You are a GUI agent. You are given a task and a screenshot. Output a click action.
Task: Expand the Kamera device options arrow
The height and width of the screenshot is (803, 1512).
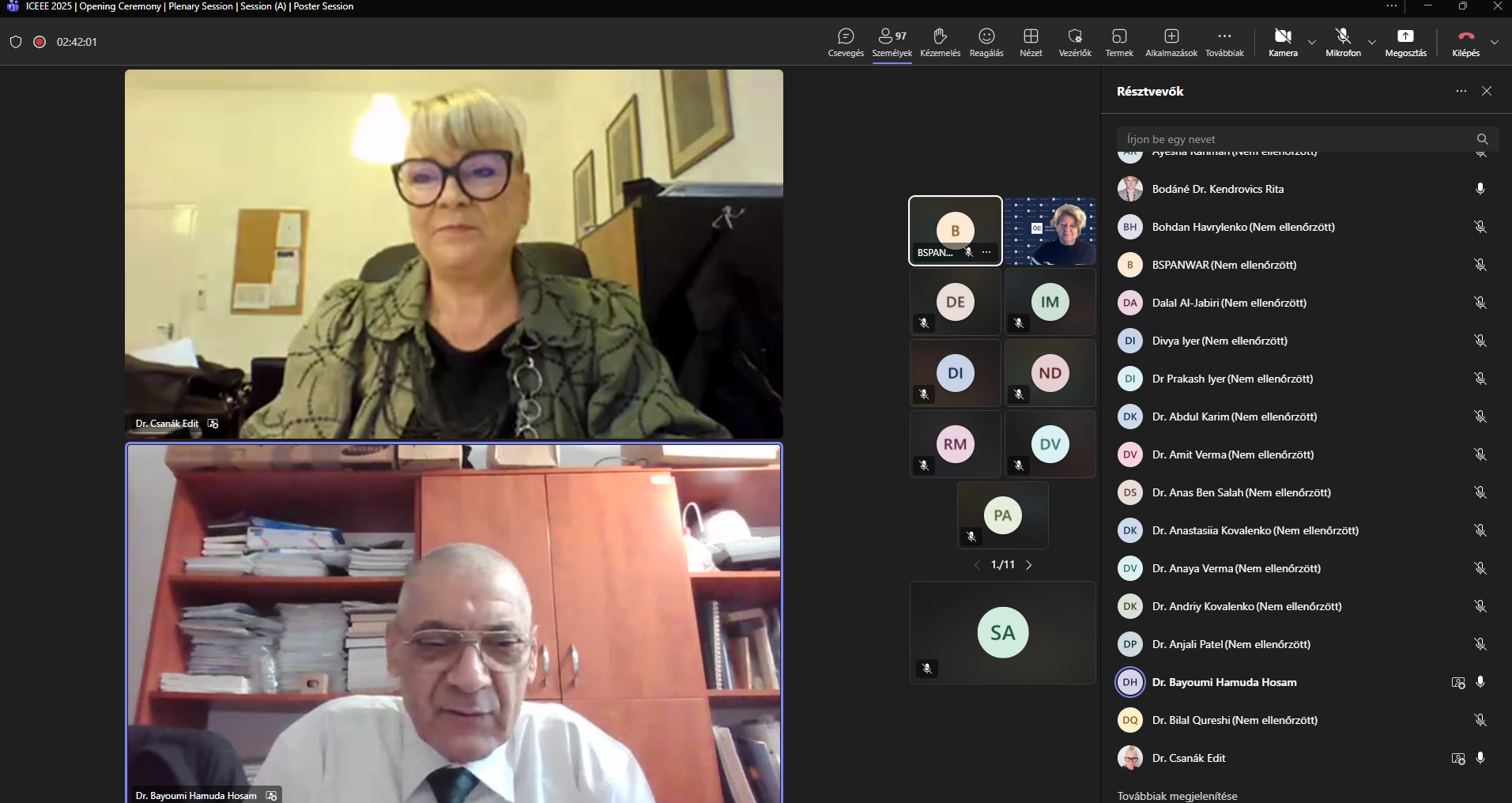pos(1312,42)
